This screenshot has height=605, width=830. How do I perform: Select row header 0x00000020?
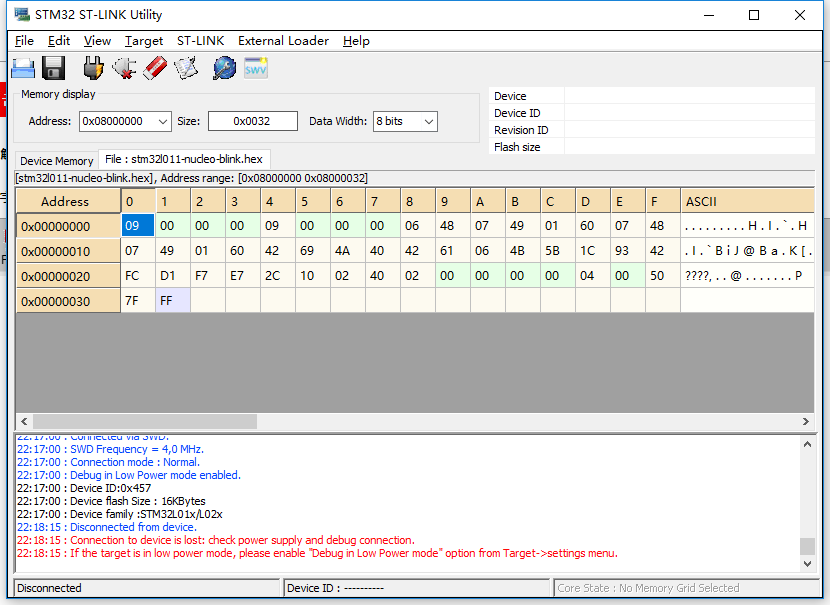click(x=68, y=276)
